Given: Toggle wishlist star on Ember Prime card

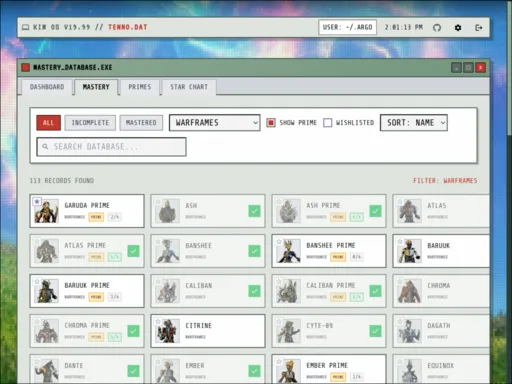Looking at the screenshot, I should (x=279, y=361).
